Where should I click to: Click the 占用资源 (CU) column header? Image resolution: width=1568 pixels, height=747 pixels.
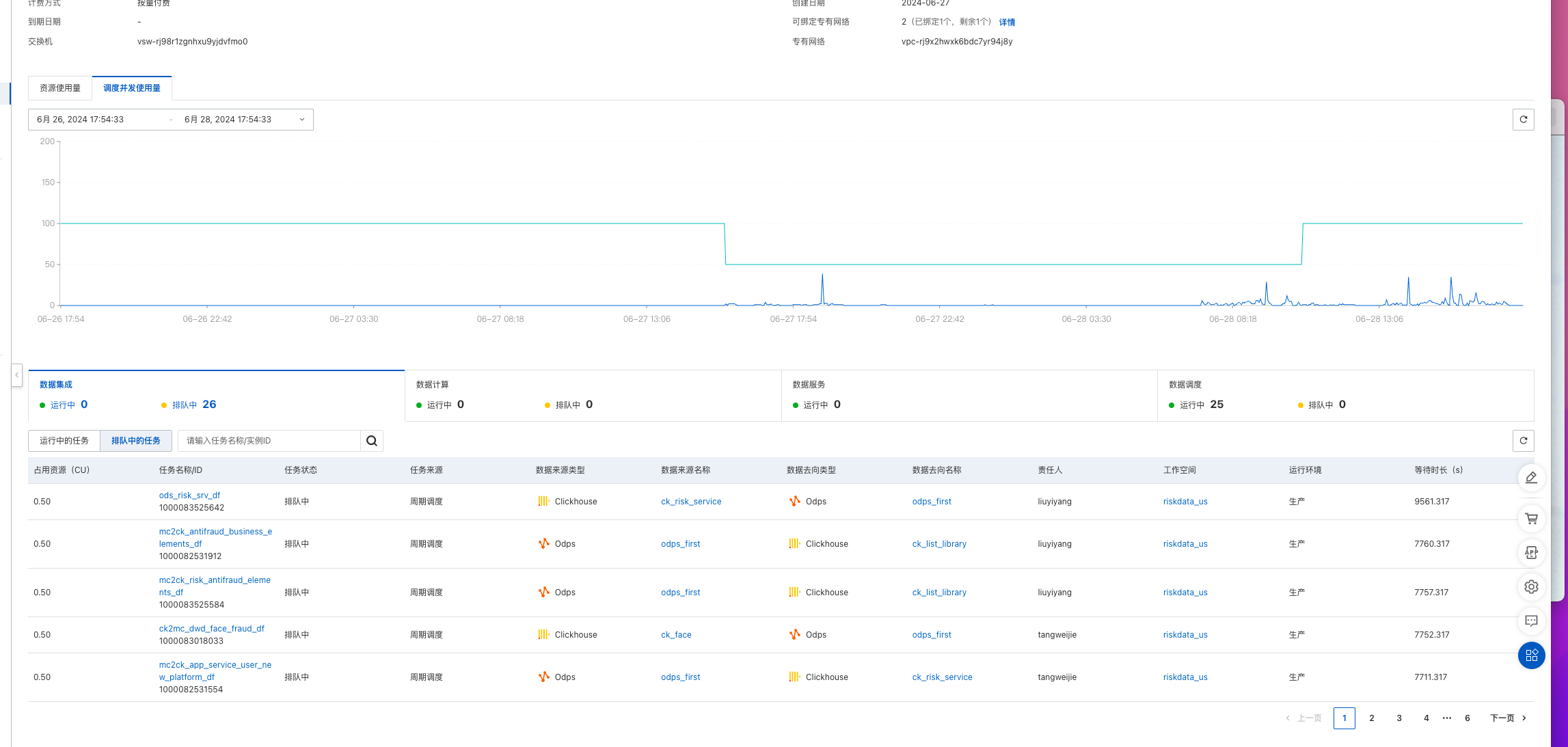tap(62, 470)
